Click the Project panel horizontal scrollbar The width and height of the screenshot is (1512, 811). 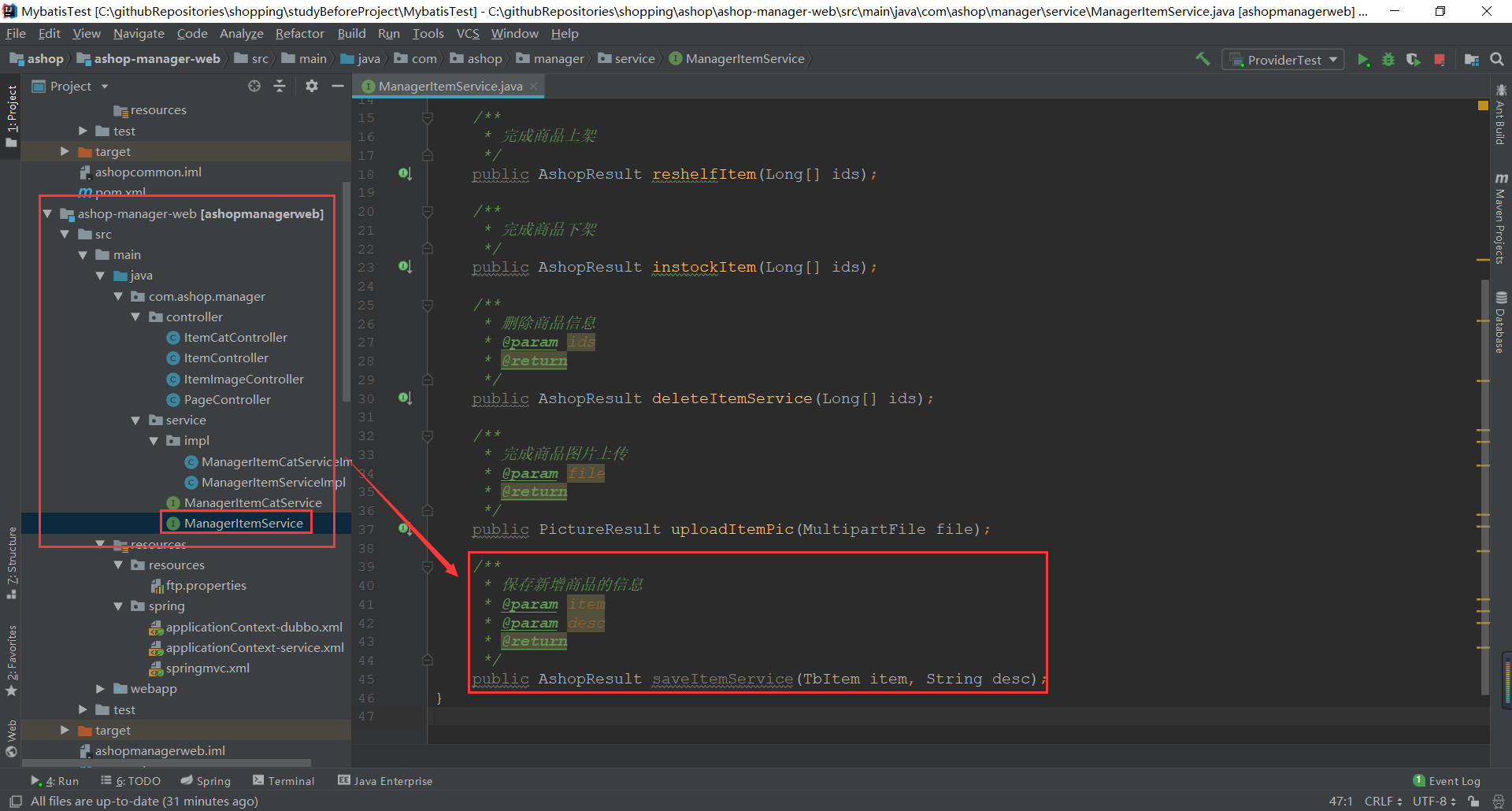tap(166, 763)
